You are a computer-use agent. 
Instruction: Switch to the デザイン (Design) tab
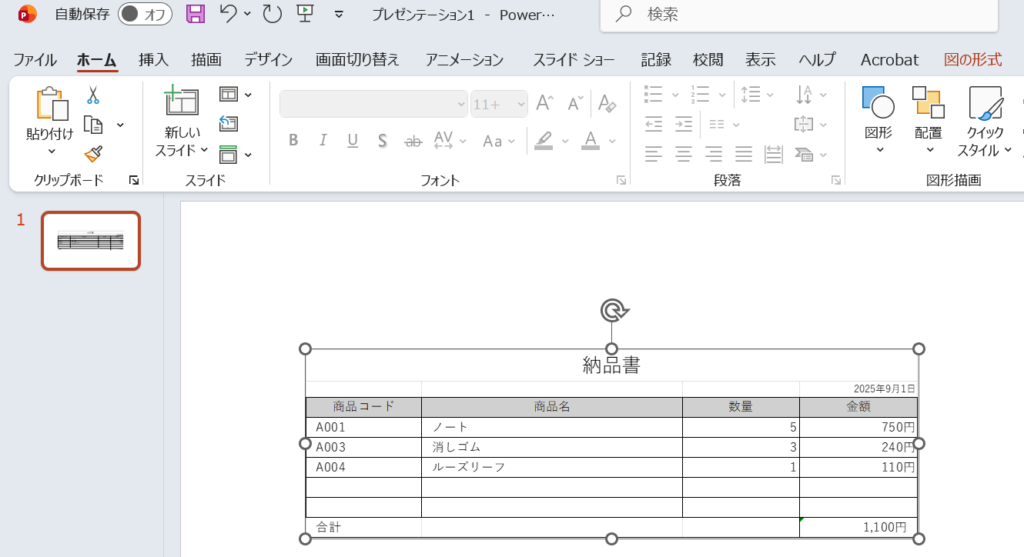pos(268,59)
